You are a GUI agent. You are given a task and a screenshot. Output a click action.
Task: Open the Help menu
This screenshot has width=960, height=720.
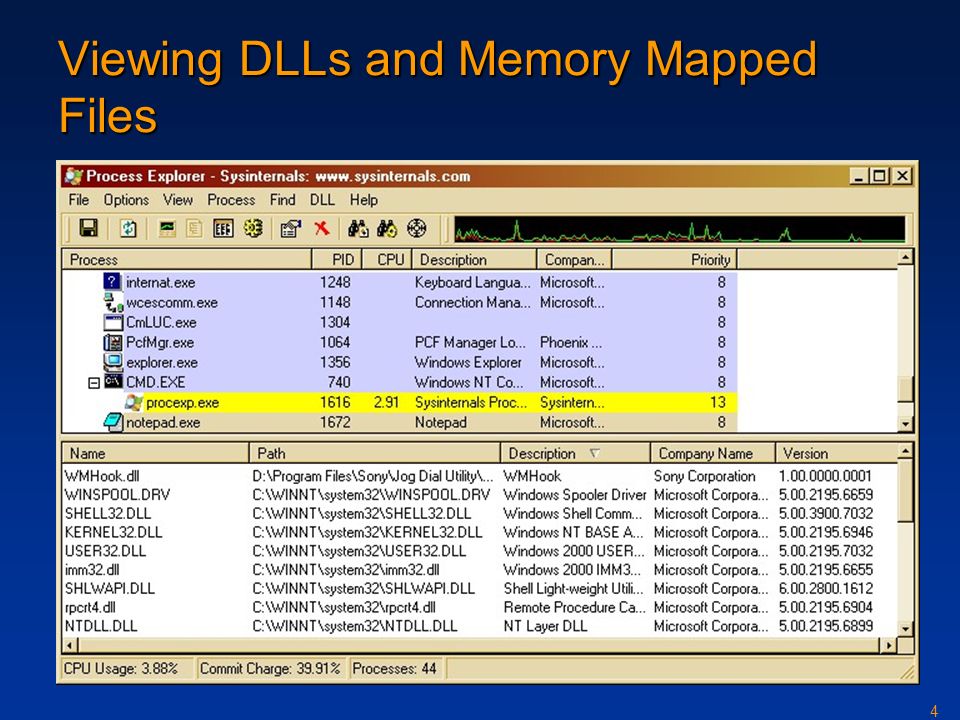(x=364, y=200)
